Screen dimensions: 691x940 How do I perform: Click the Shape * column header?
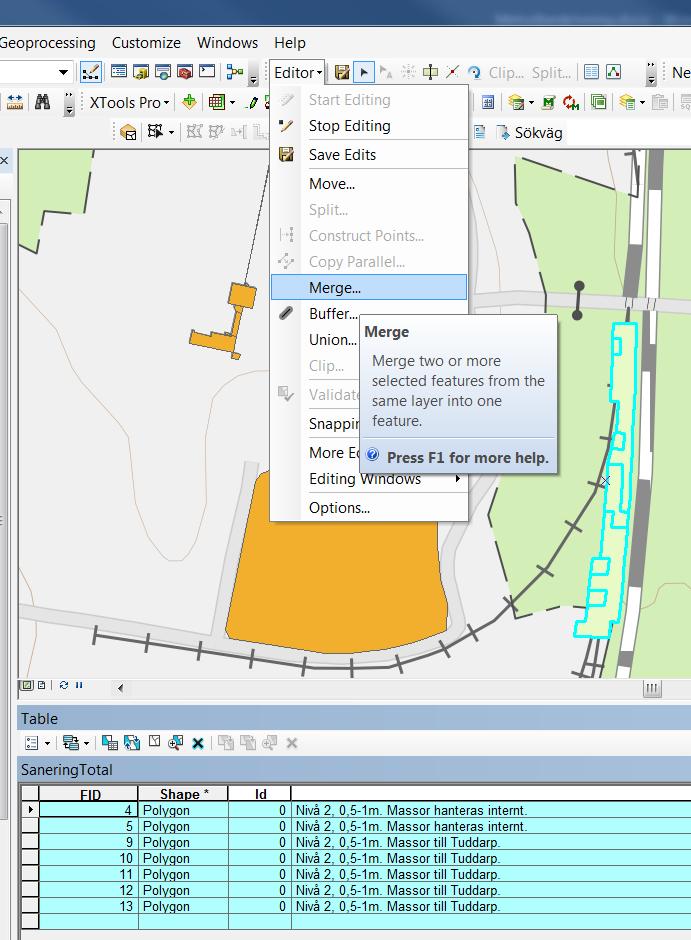[183, 794]
